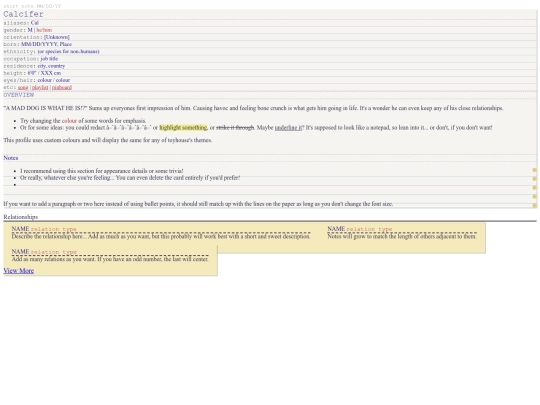This screenshot has height=405, width=540.
Task: Click 'Add as many relations' card text
Action: tap(110, 259)
